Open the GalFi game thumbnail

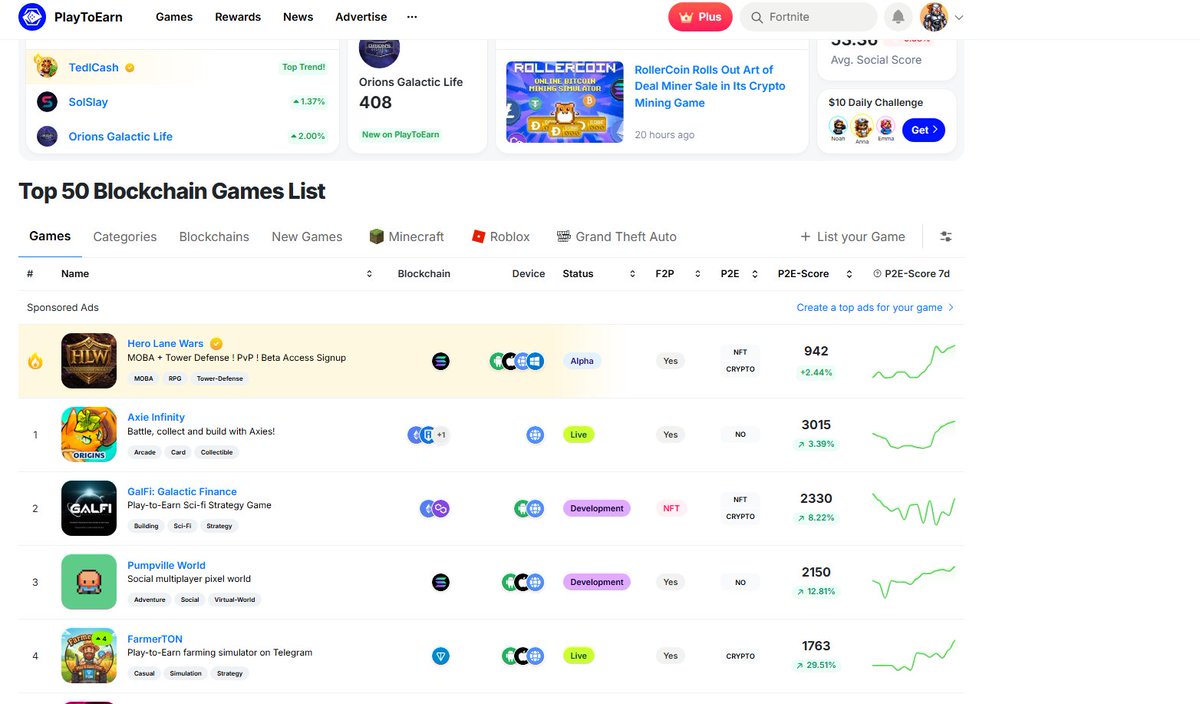pyautogui.click(x=89, y=509)
